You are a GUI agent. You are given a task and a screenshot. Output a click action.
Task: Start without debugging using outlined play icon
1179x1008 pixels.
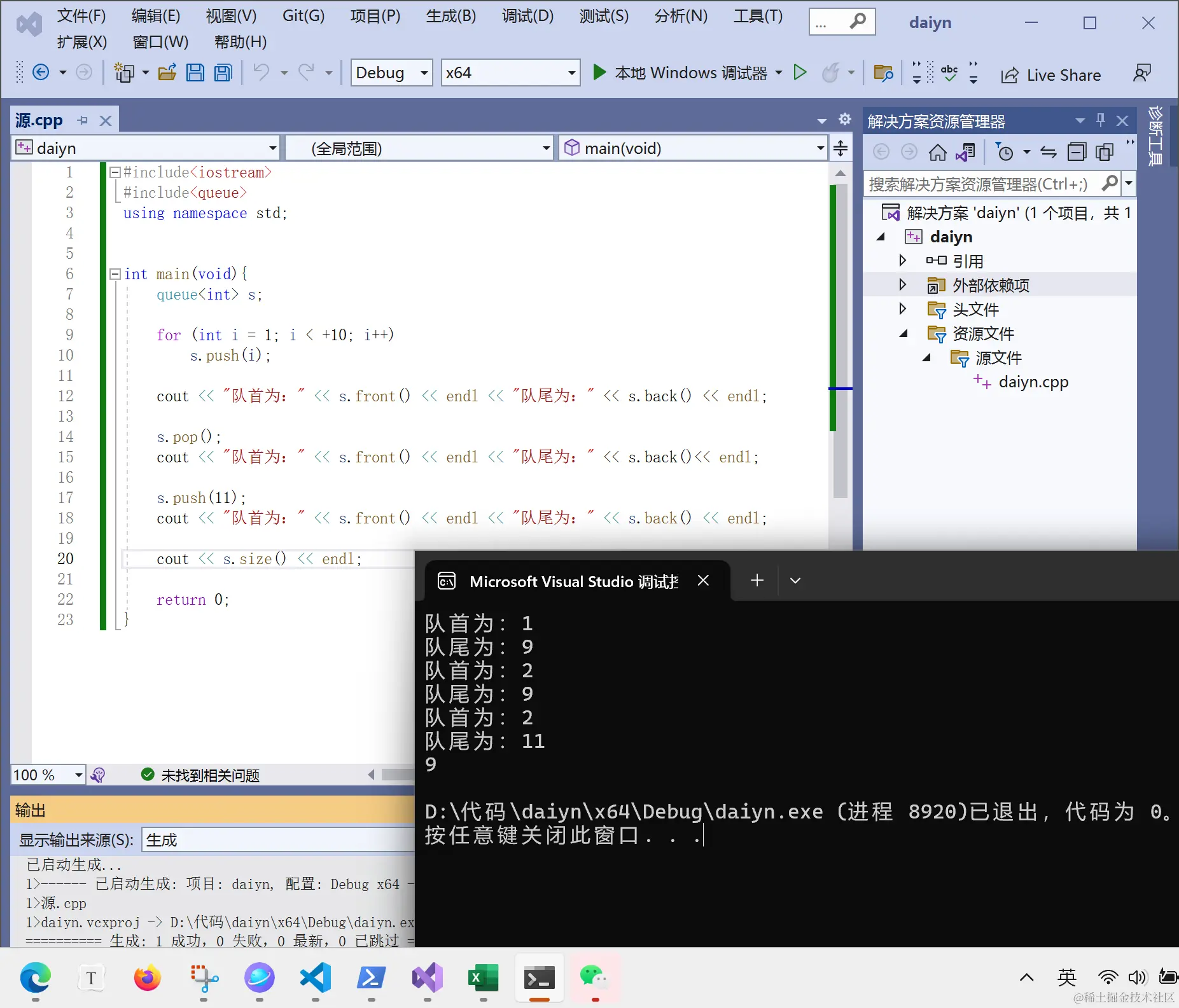pos(800,72)
